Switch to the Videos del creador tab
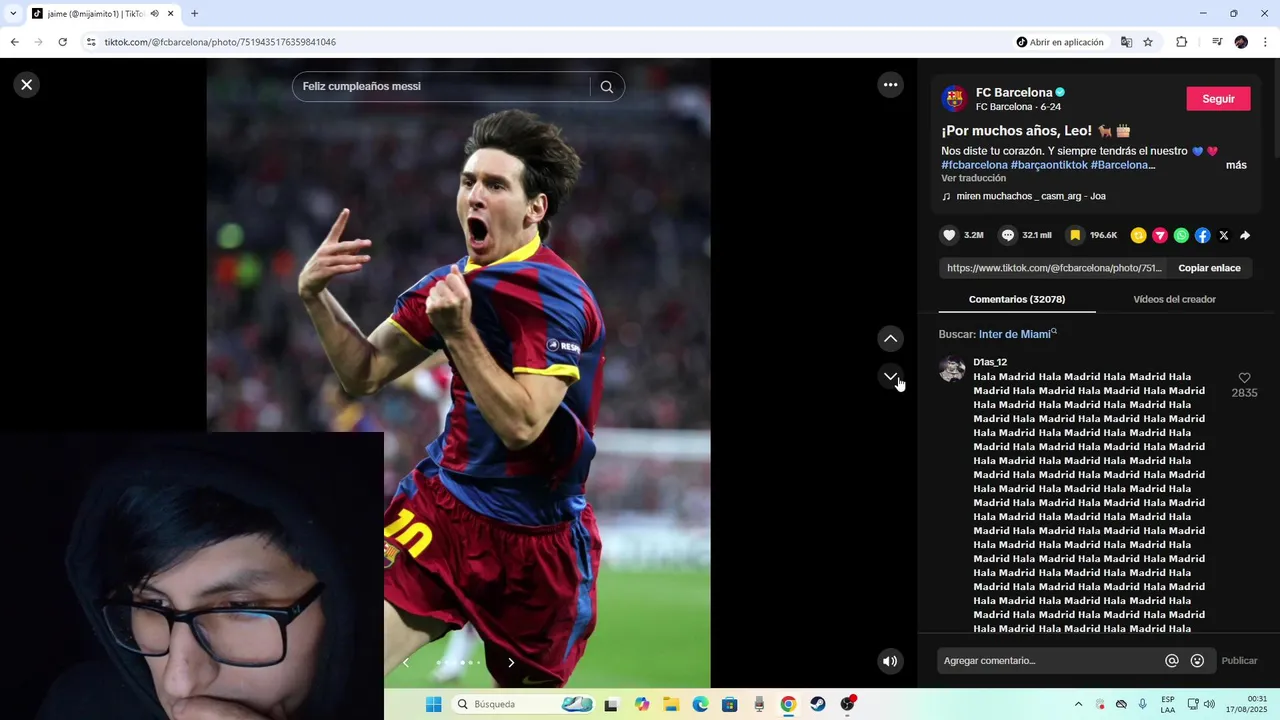The height and width of the screenshot is (720, 1280). (1174, 299)
